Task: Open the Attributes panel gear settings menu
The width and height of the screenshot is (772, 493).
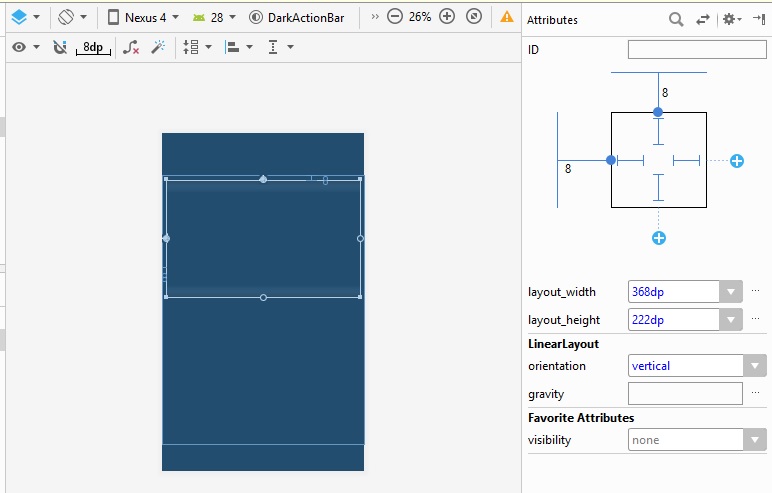Action: click(x=731, y=19)
